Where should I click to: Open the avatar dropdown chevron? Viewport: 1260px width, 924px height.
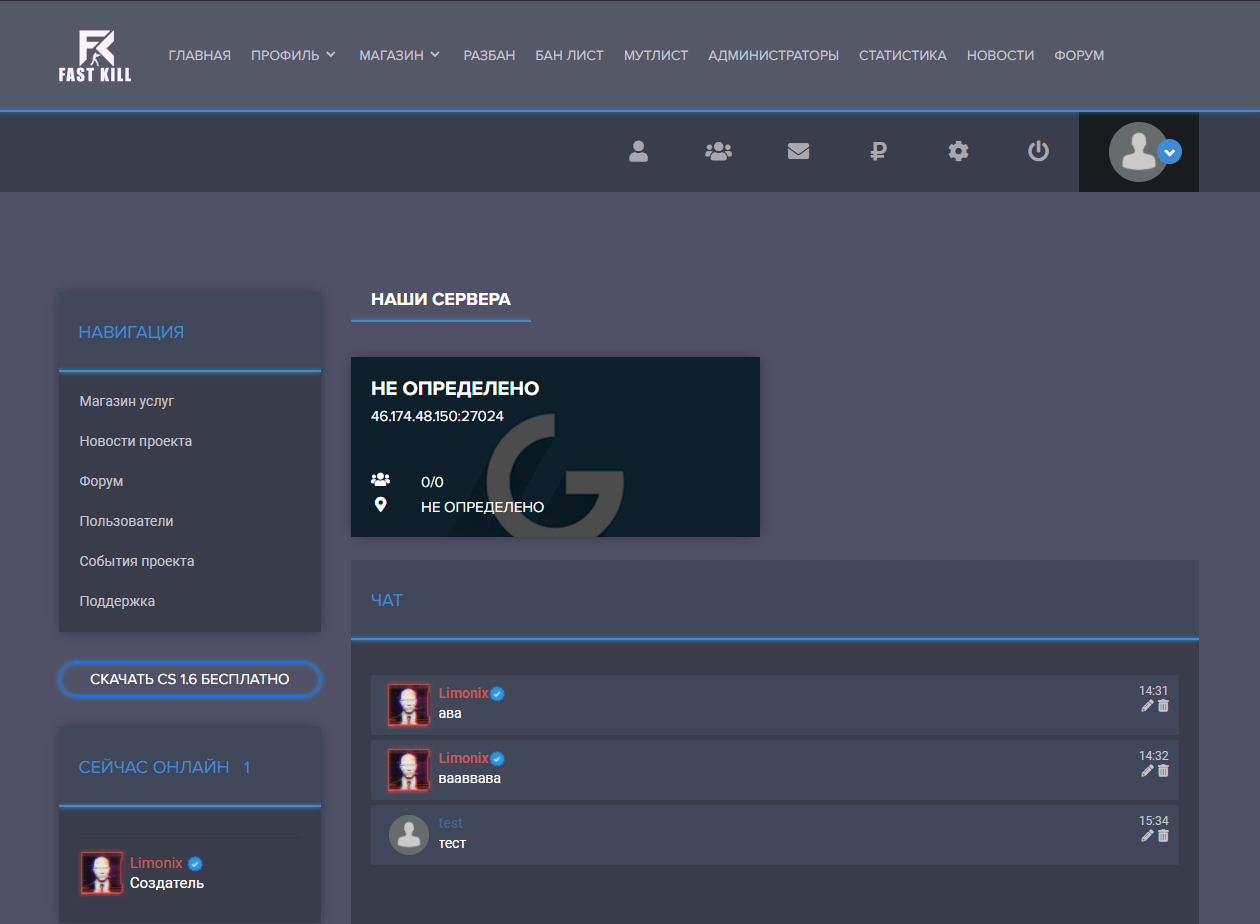tap(1169, 152)
